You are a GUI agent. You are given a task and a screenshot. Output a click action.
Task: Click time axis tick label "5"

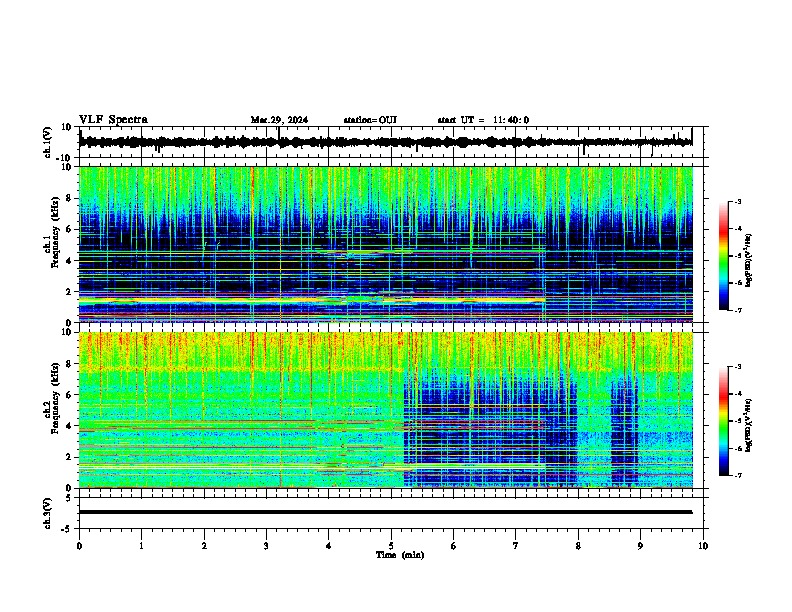[x=391, y=546]
